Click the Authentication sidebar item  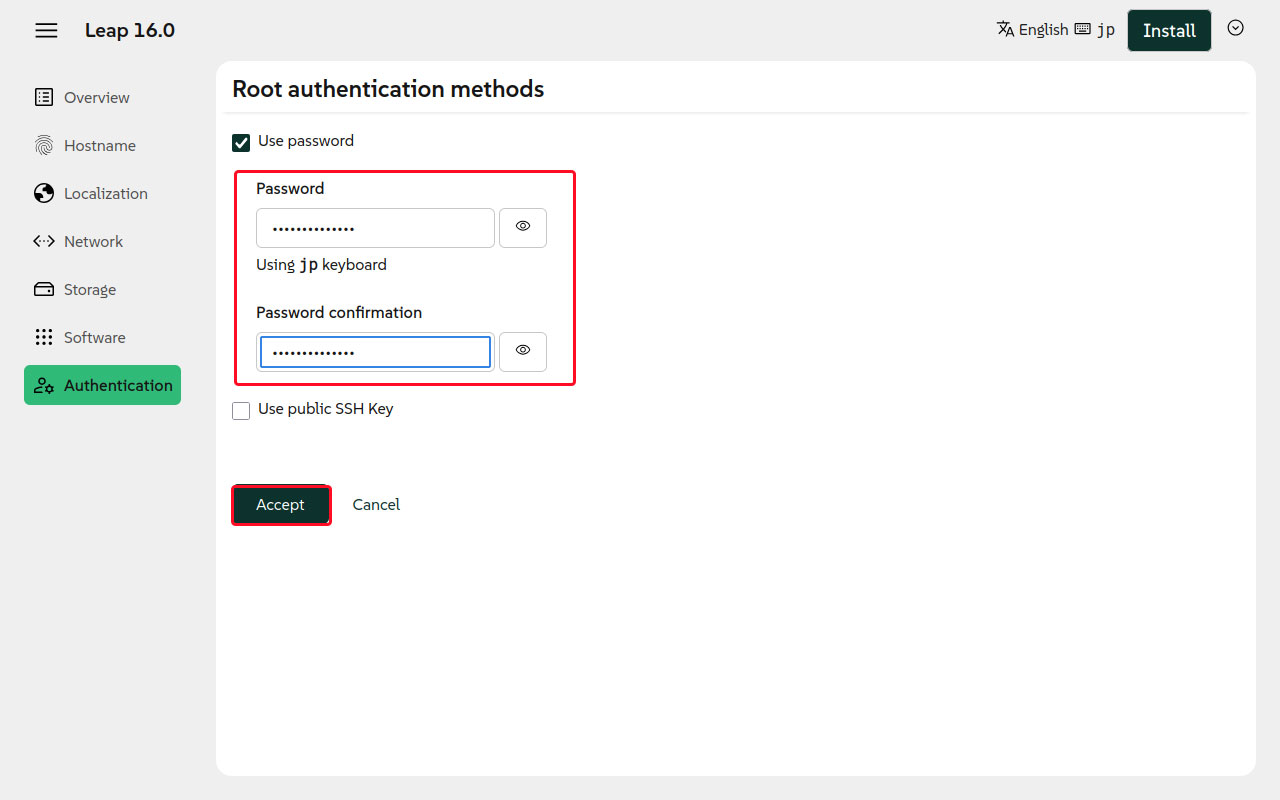(102, 385)
